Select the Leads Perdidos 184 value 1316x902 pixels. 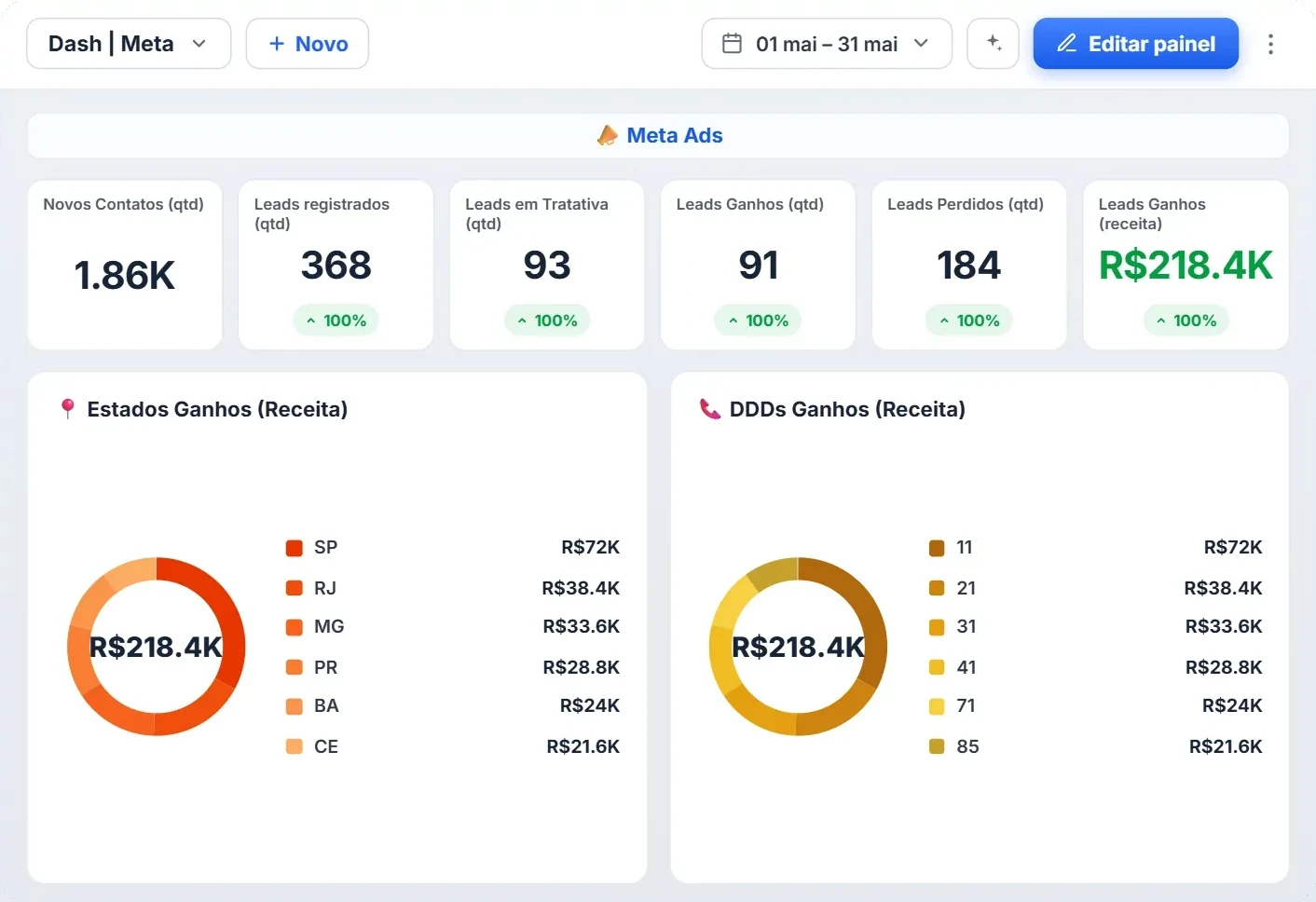click(969, 266)
